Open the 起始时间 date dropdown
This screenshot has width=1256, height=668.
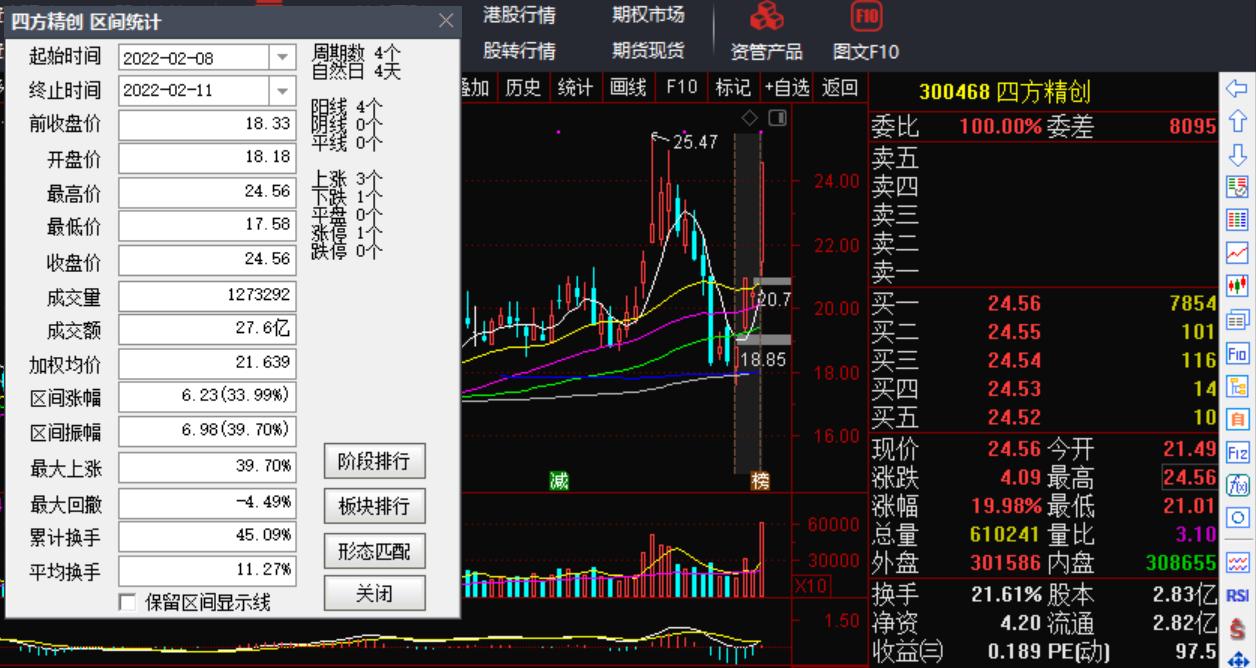[282, 57]
